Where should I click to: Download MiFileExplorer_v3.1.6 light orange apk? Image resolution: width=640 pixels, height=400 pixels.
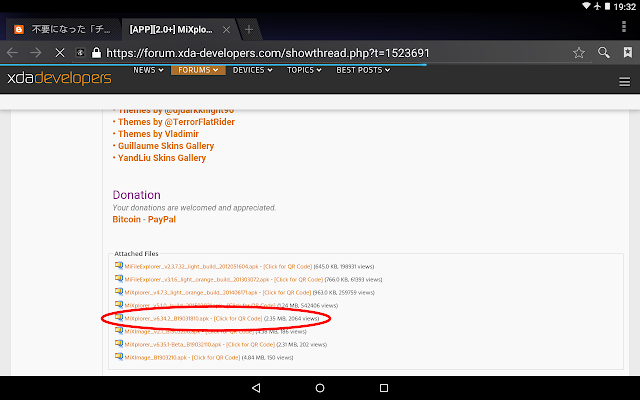pyautogui.click(x=197, y=280)
